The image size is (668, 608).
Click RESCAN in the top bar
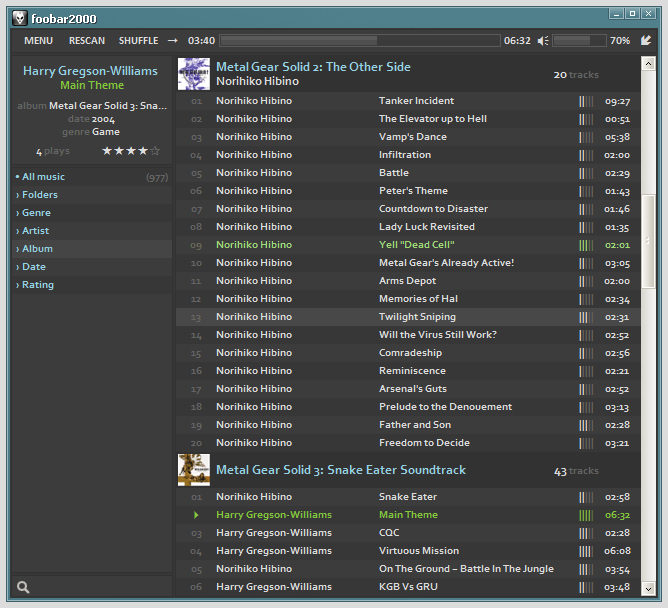pyautogui.click(x=87, y=40)
